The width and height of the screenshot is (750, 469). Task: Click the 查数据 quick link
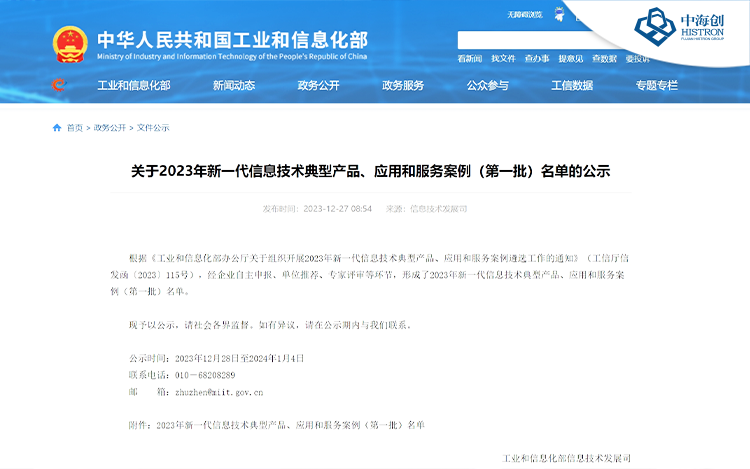point(604,59)
